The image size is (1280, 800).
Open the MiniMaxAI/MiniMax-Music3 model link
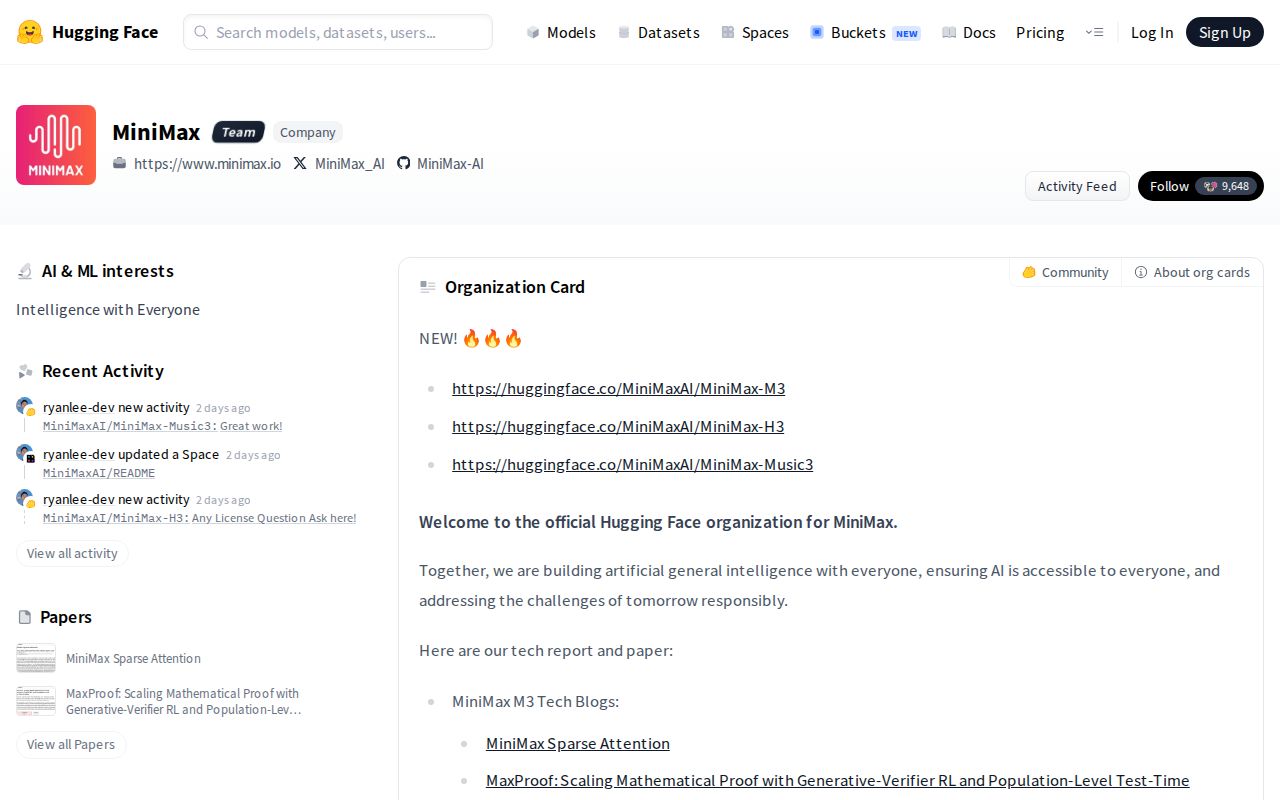(x=633, y=464)
